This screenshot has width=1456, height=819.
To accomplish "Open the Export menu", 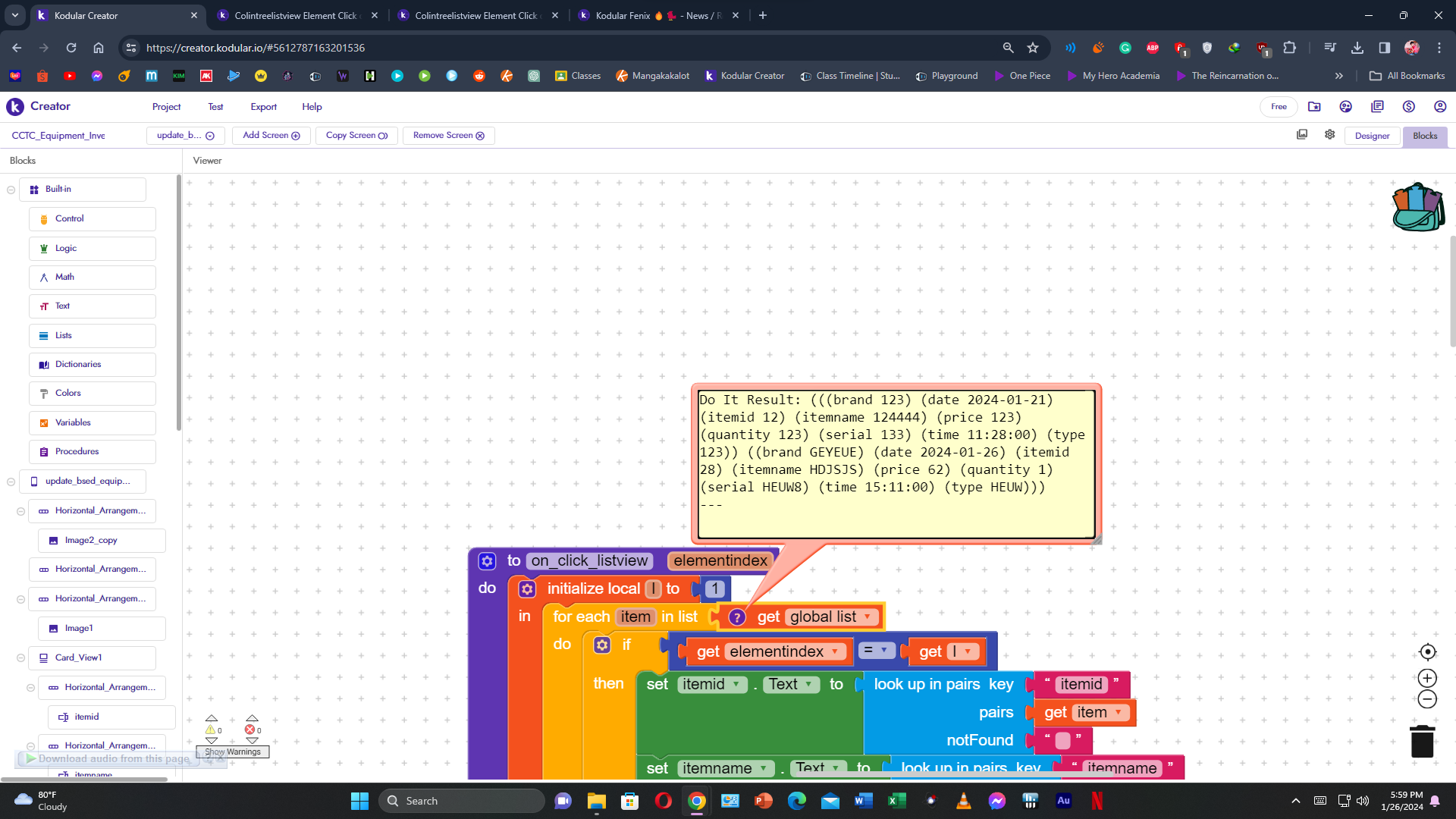I will point(263,107).
